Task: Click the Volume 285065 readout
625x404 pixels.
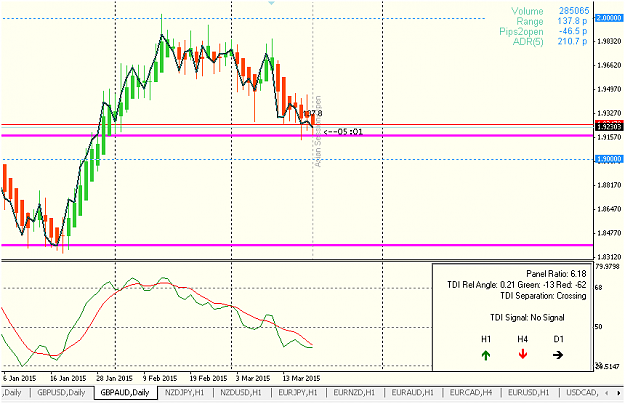Action: tap(550, 11)
